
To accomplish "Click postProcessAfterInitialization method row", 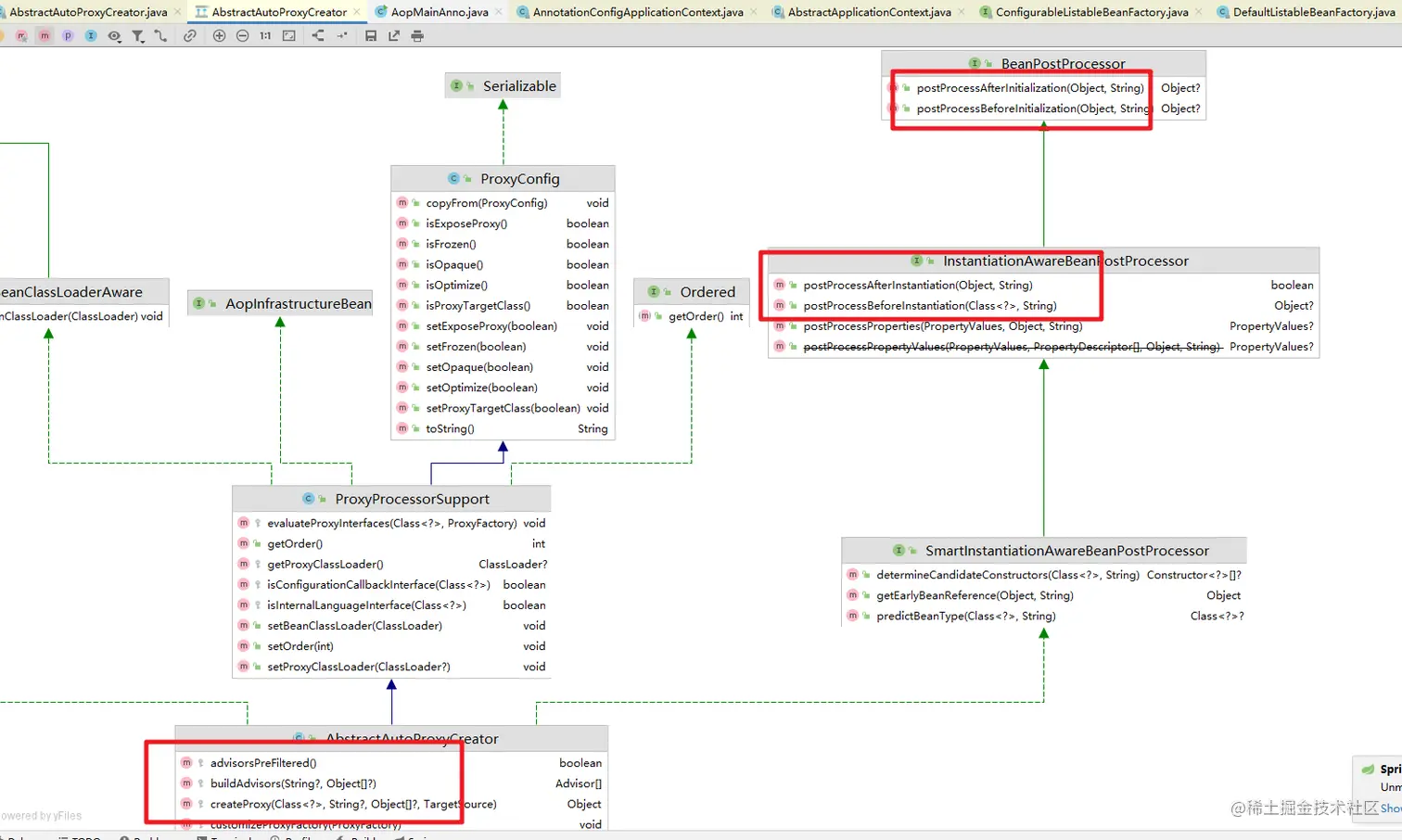I will click(x=1044, y=88).
